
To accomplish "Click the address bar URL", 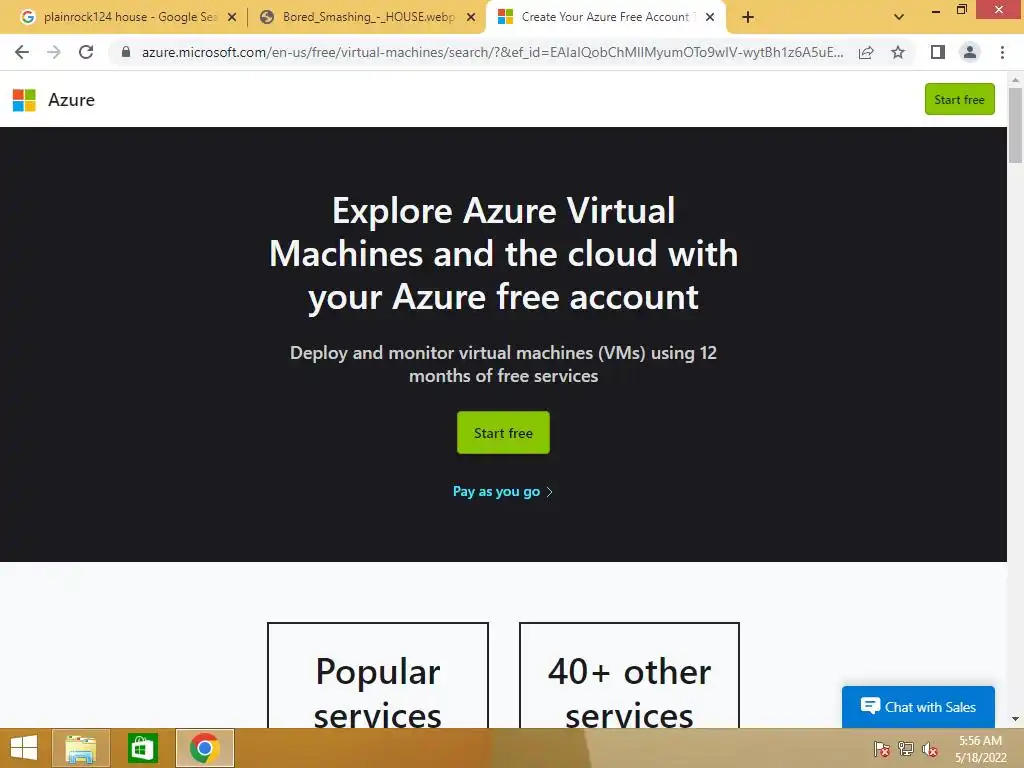I will tap(492, 52).
